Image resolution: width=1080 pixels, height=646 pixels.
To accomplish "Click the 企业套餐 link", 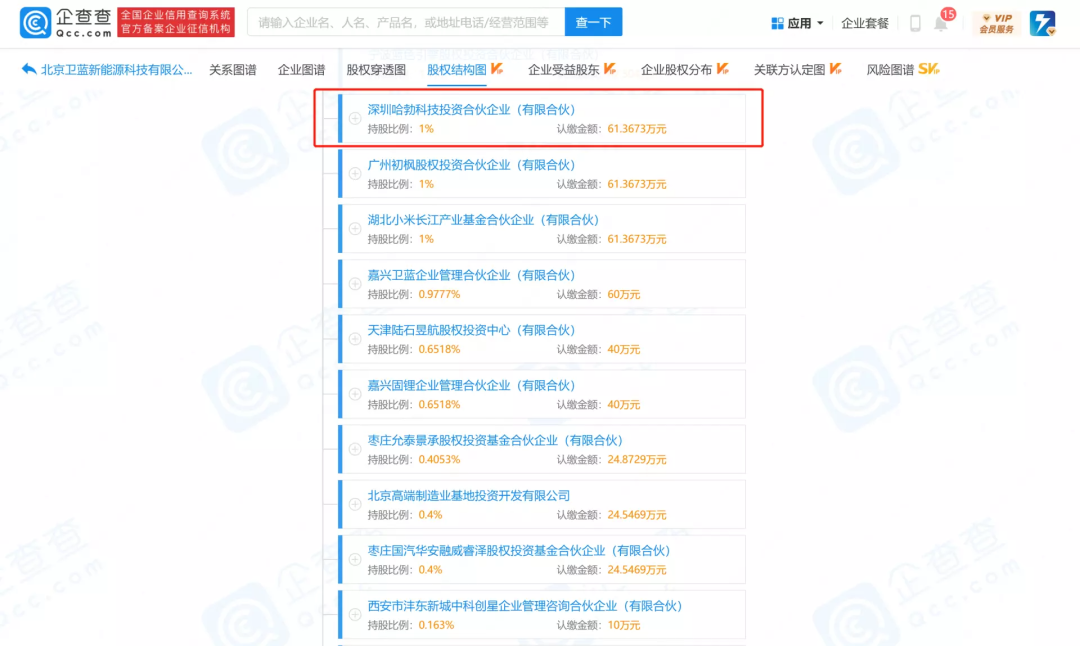I will (864, 23).
